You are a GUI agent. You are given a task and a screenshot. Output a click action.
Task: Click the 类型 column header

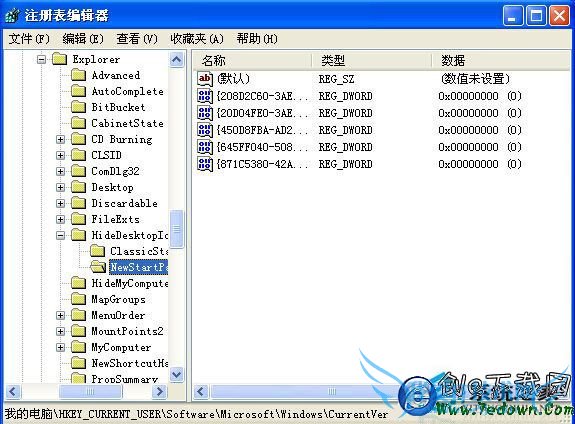371,60
